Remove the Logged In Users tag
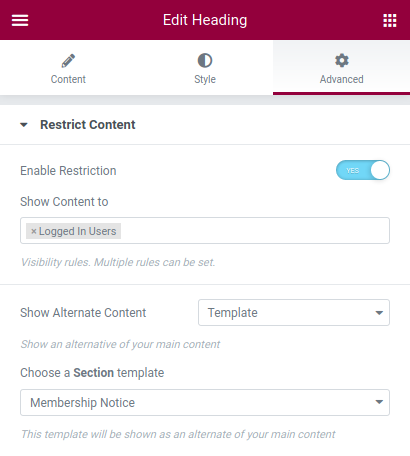Image resolution: width=410 pixels, height=456 pixels. point(33,231)
